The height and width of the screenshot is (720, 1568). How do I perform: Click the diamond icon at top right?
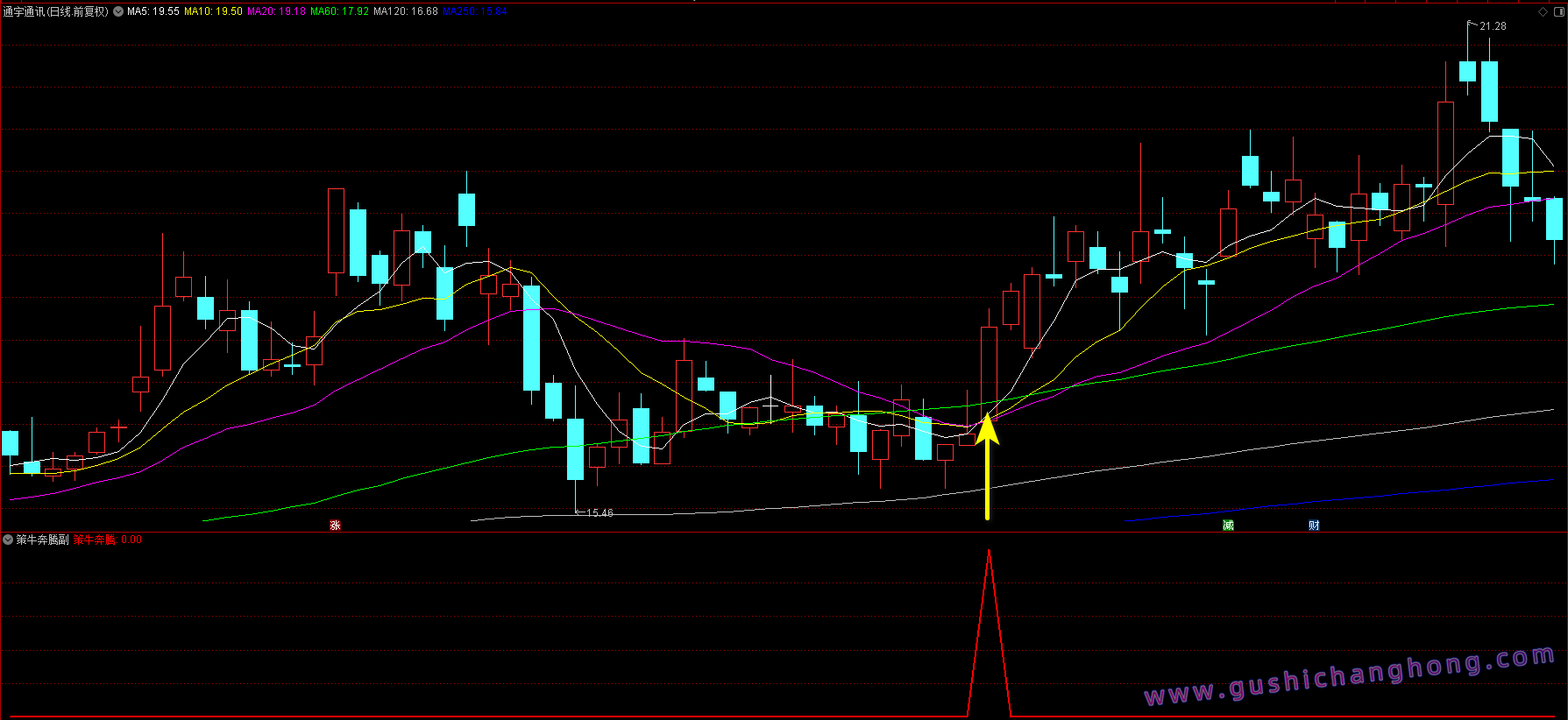[x=1543, y=11]
